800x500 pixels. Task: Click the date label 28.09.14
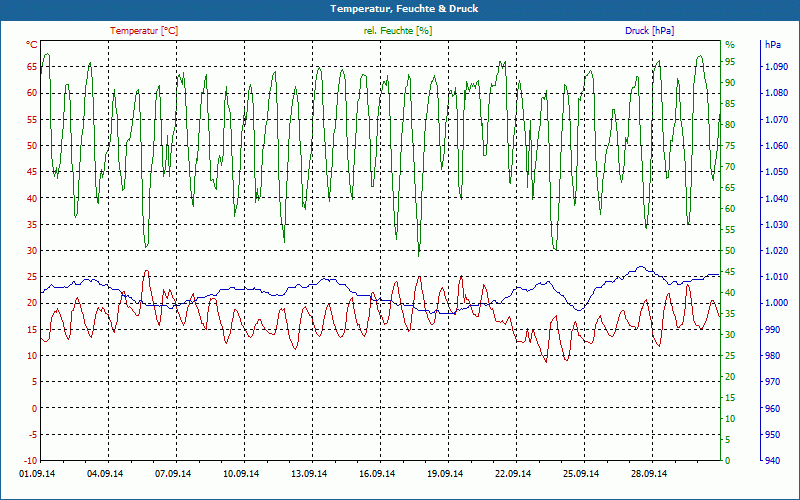[x=648, y=474]
